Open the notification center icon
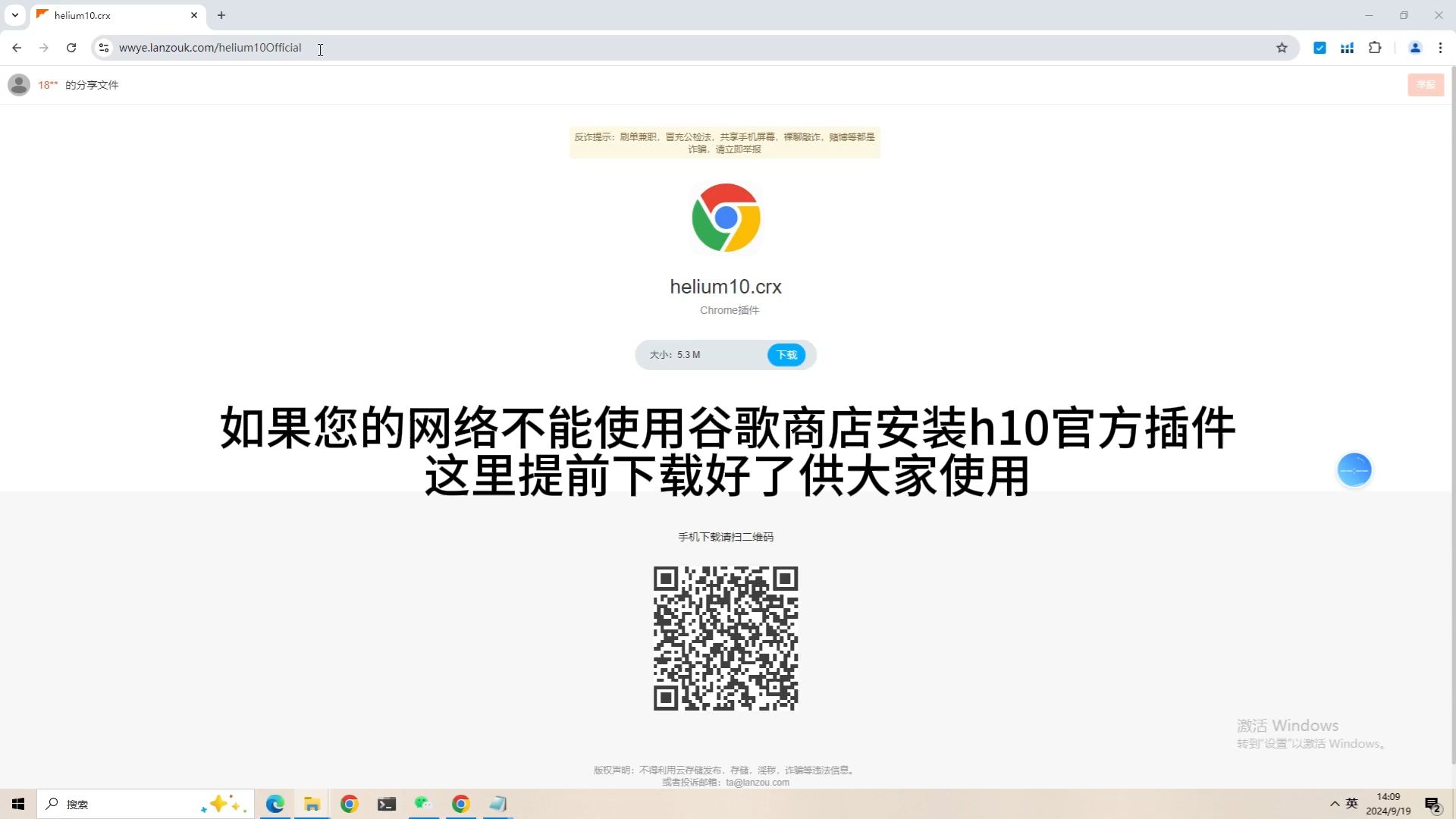 click(x=1432, y=805)
